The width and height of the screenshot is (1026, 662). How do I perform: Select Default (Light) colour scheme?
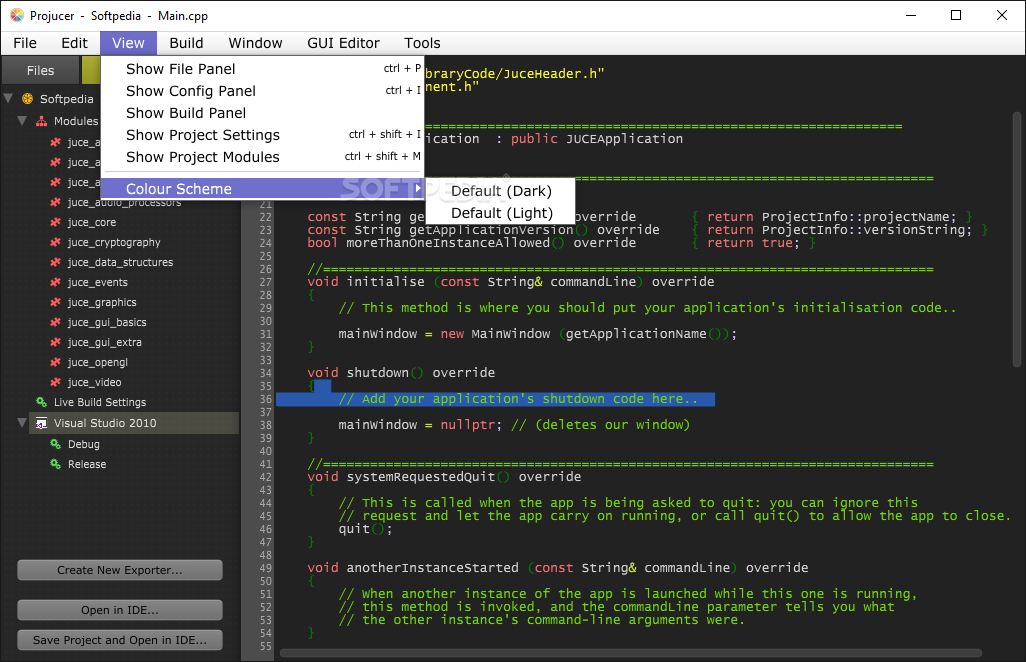(x=501, y=213)
